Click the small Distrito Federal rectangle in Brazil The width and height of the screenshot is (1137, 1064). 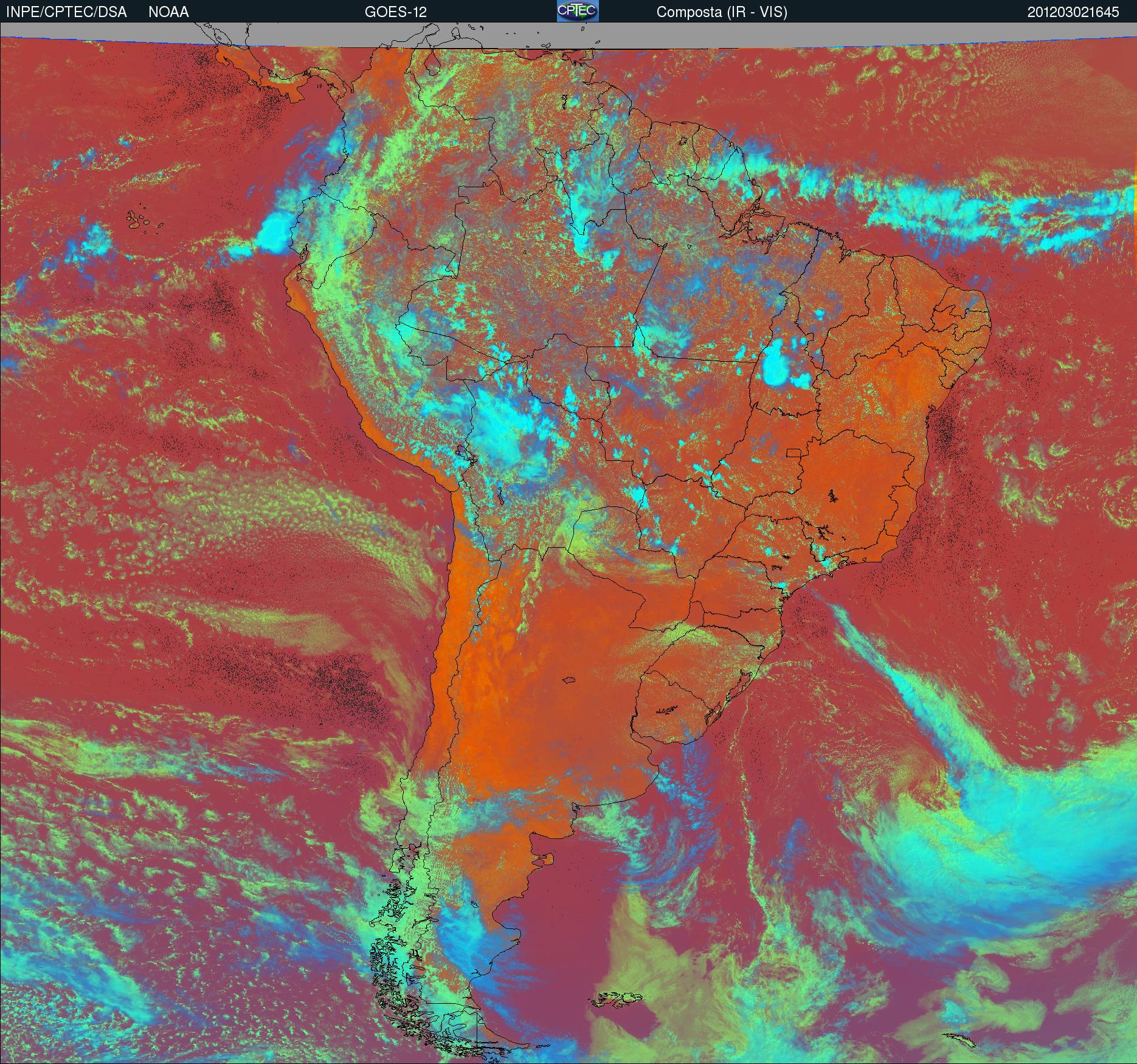(x=794, y=453)
